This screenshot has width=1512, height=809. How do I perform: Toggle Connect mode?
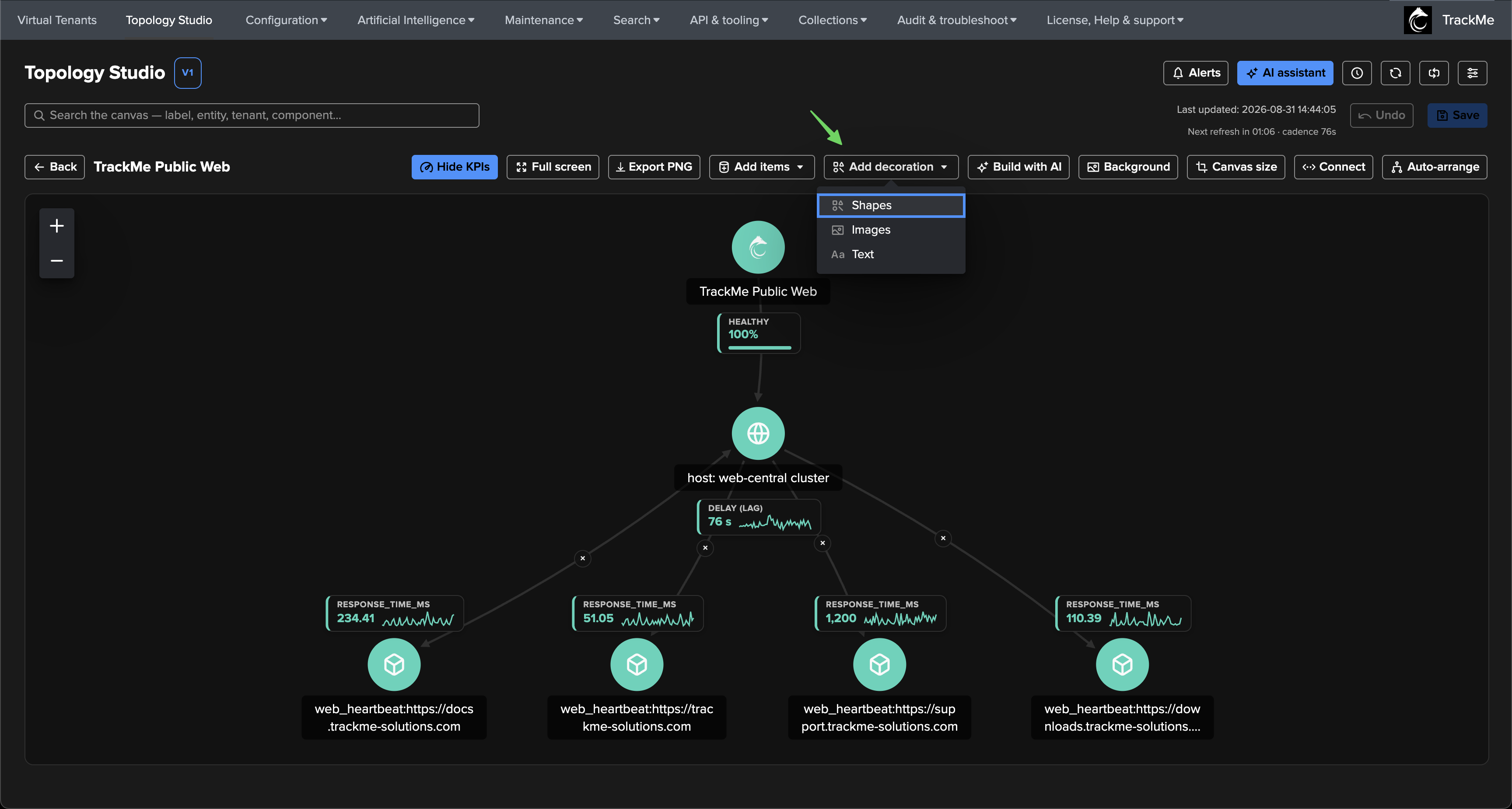pyautogui.click(x=1333, y=167)
